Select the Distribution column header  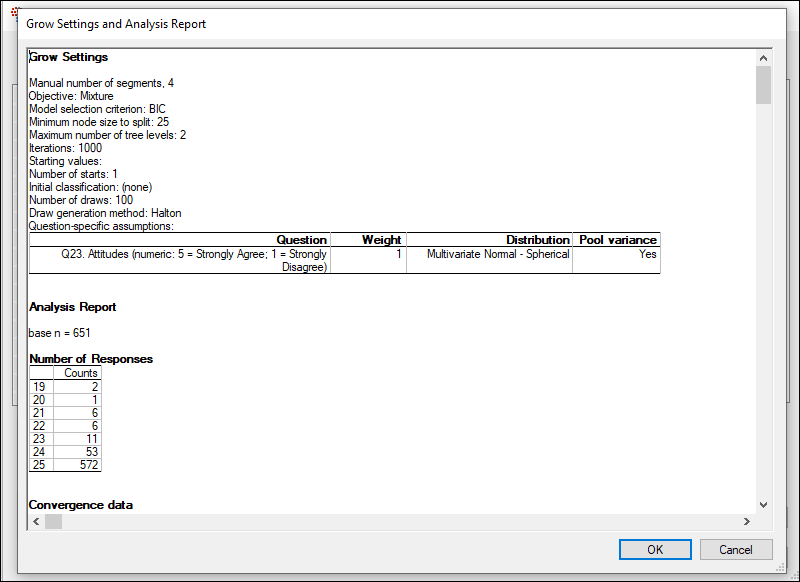(489, 240)
